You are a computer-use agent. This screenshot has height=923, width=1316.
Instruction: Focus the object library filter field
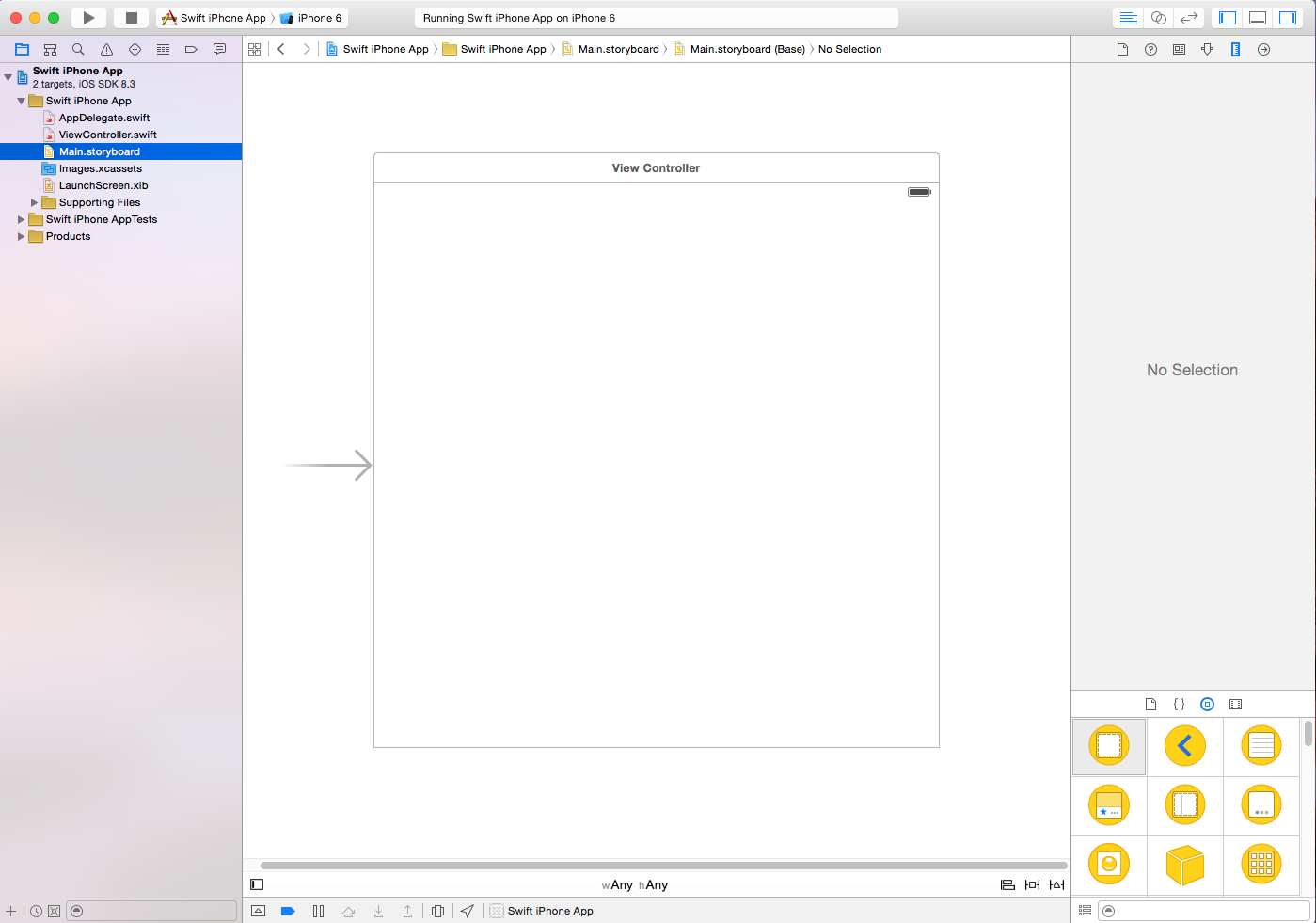[x=1204, y=911]
